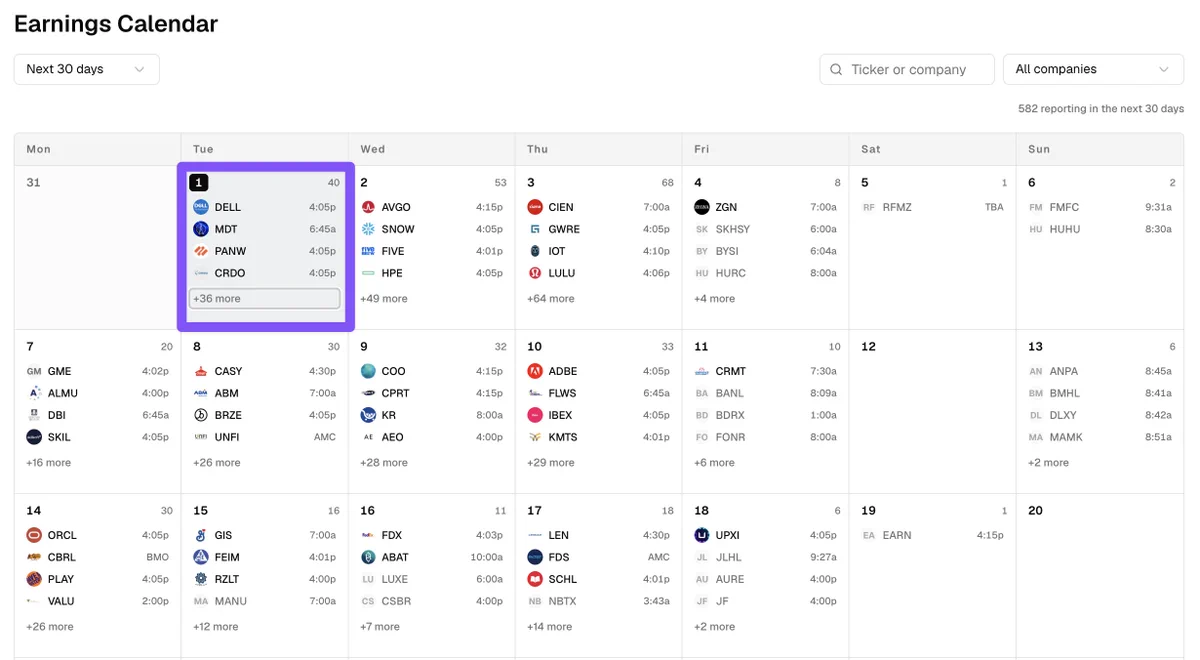Open the All companies dropdown
Image resolution: width=1200 pixels, height=660 pixels.
(1093, 69)
